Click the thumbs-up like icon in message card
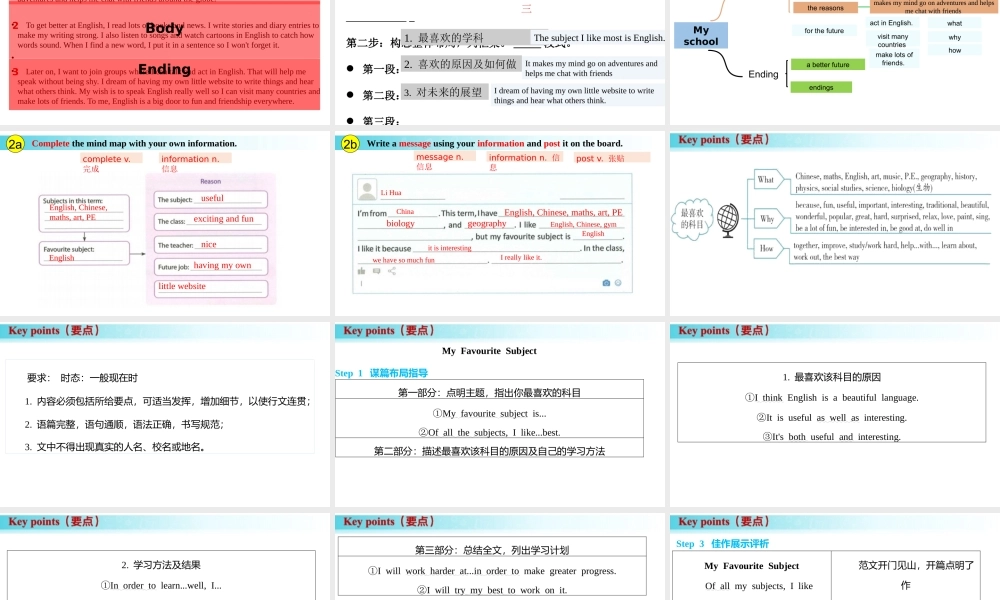 [x=362, y=271]
